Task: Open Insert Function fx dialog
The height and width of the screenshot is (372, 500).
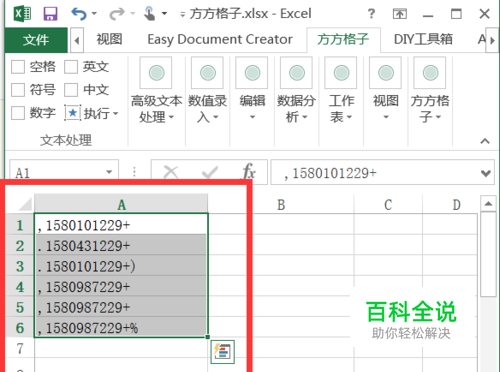Action: 249,172
